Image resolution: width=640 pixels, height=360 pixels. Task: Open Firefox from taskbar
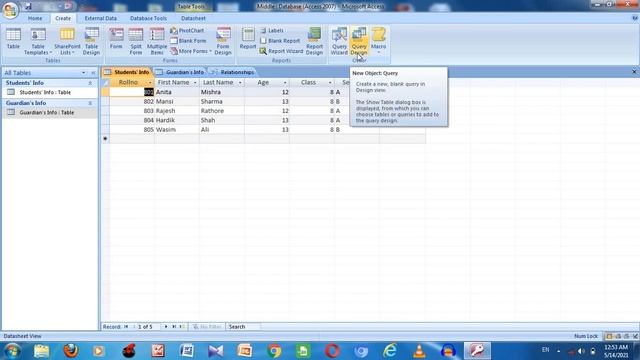(x=71, y=351)
